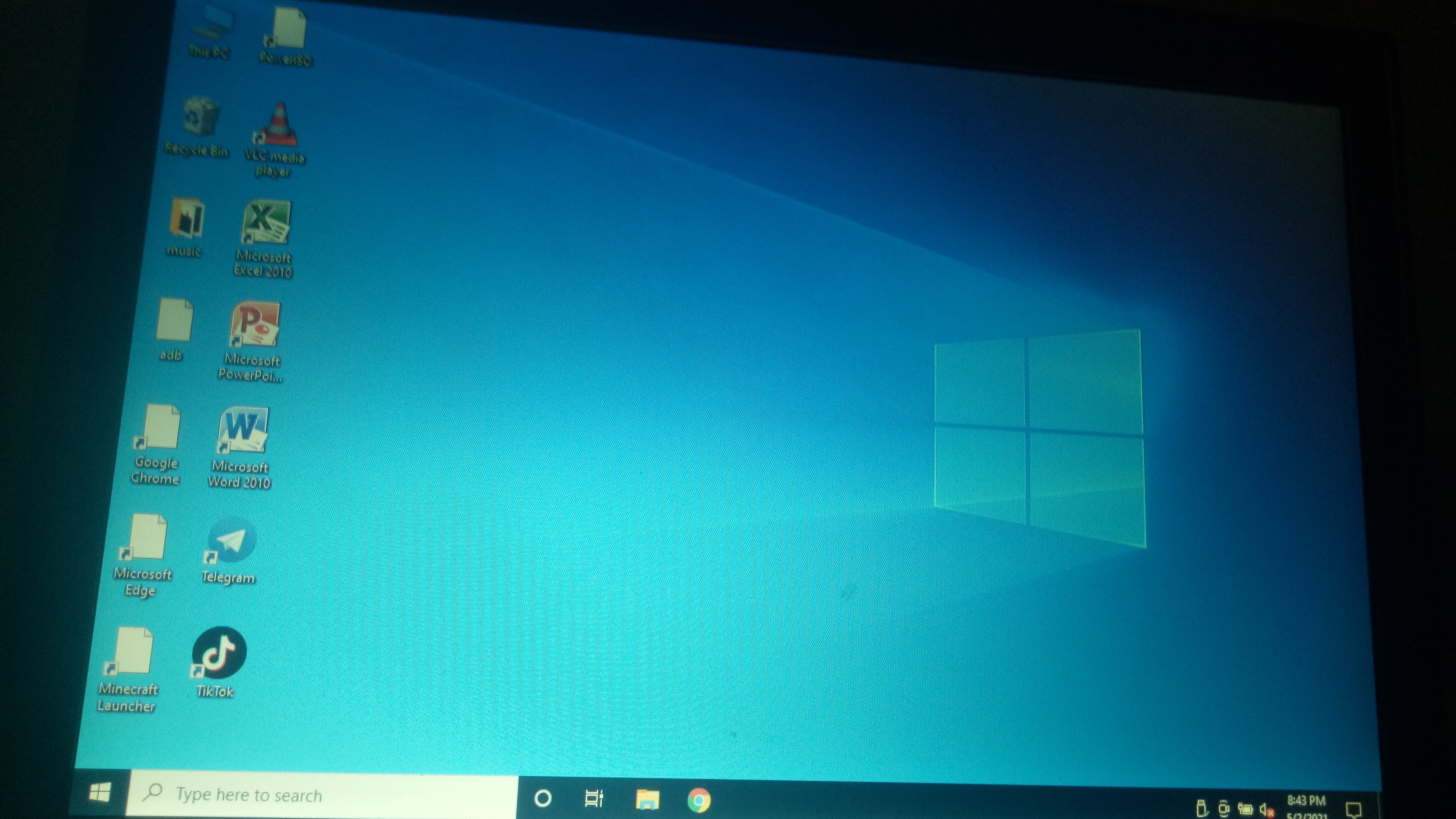The width and height of the screenshot is (1456, 819).
Task: Launch Chrome from the taskbar
Action: 699,801
